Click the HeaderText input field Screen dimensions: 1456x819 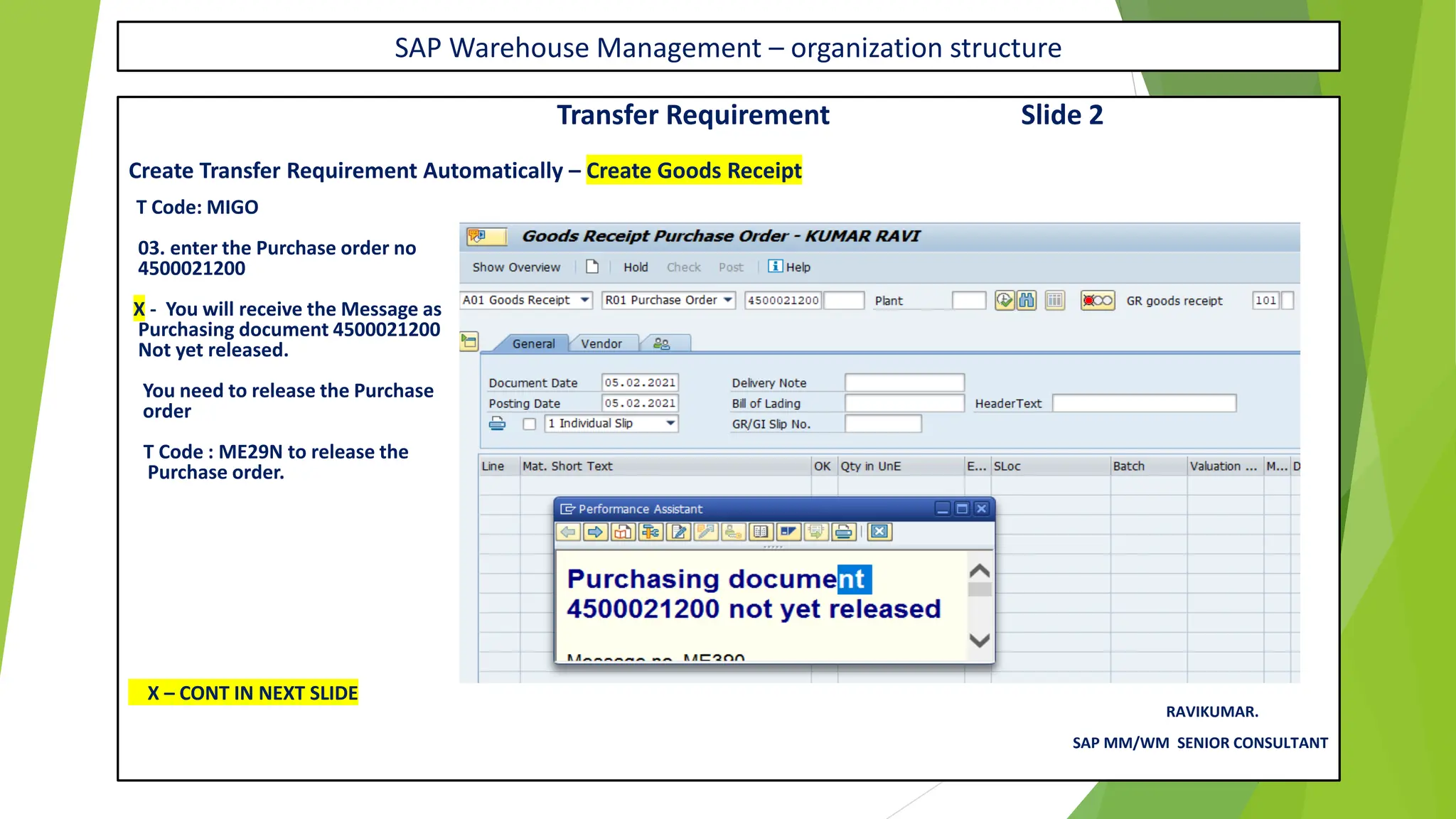pyautogui.click(x=1145, y=403)
